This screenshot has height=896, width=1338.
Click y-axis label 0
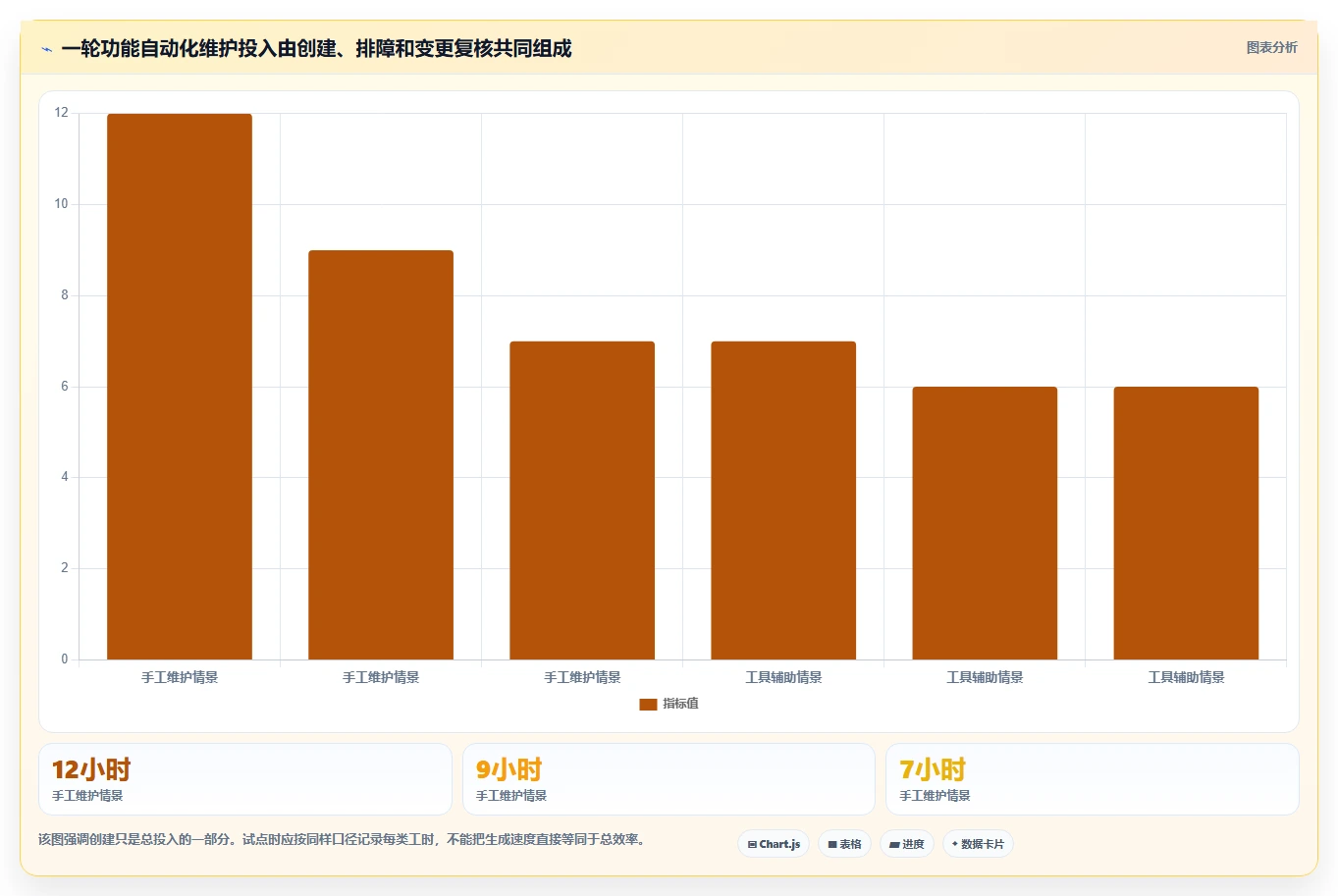(65, 659)
